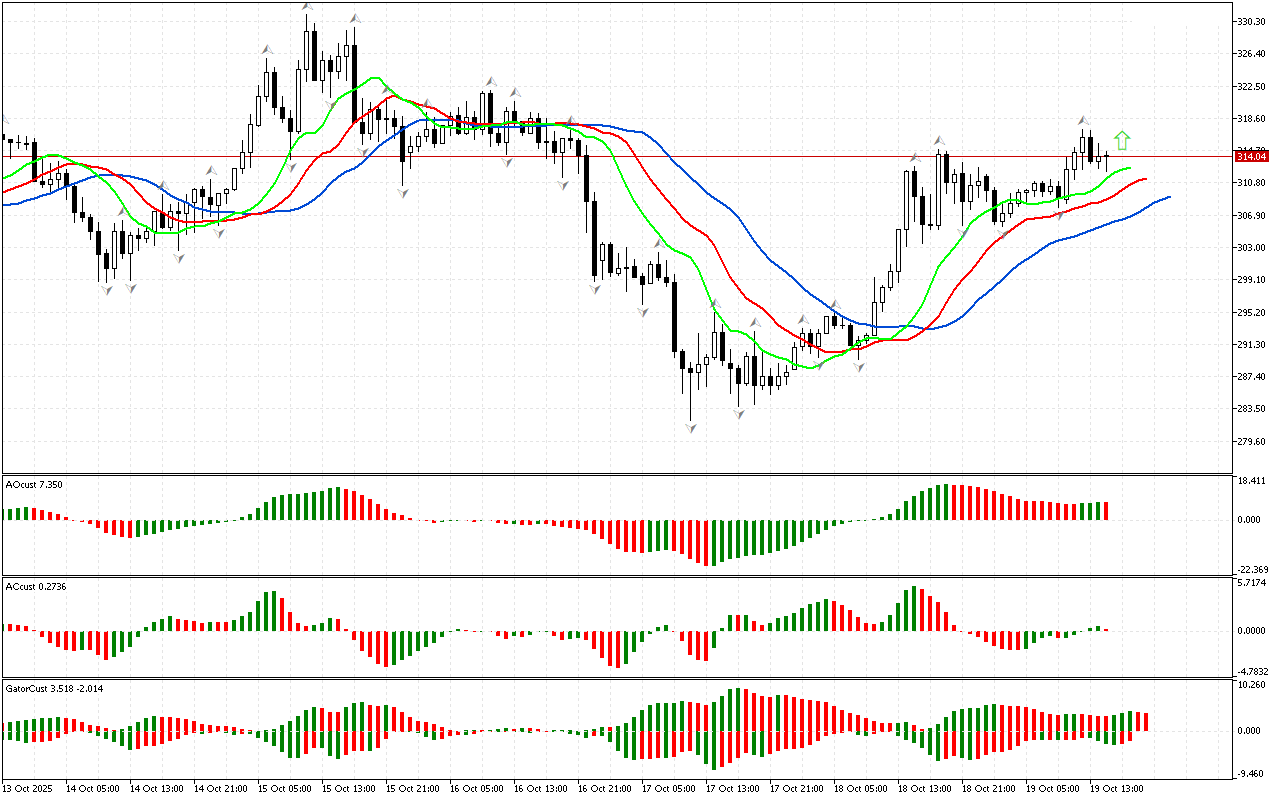
Task: Click the 18.411 scale value in AO panel
Action: (x=1253, y=481)
